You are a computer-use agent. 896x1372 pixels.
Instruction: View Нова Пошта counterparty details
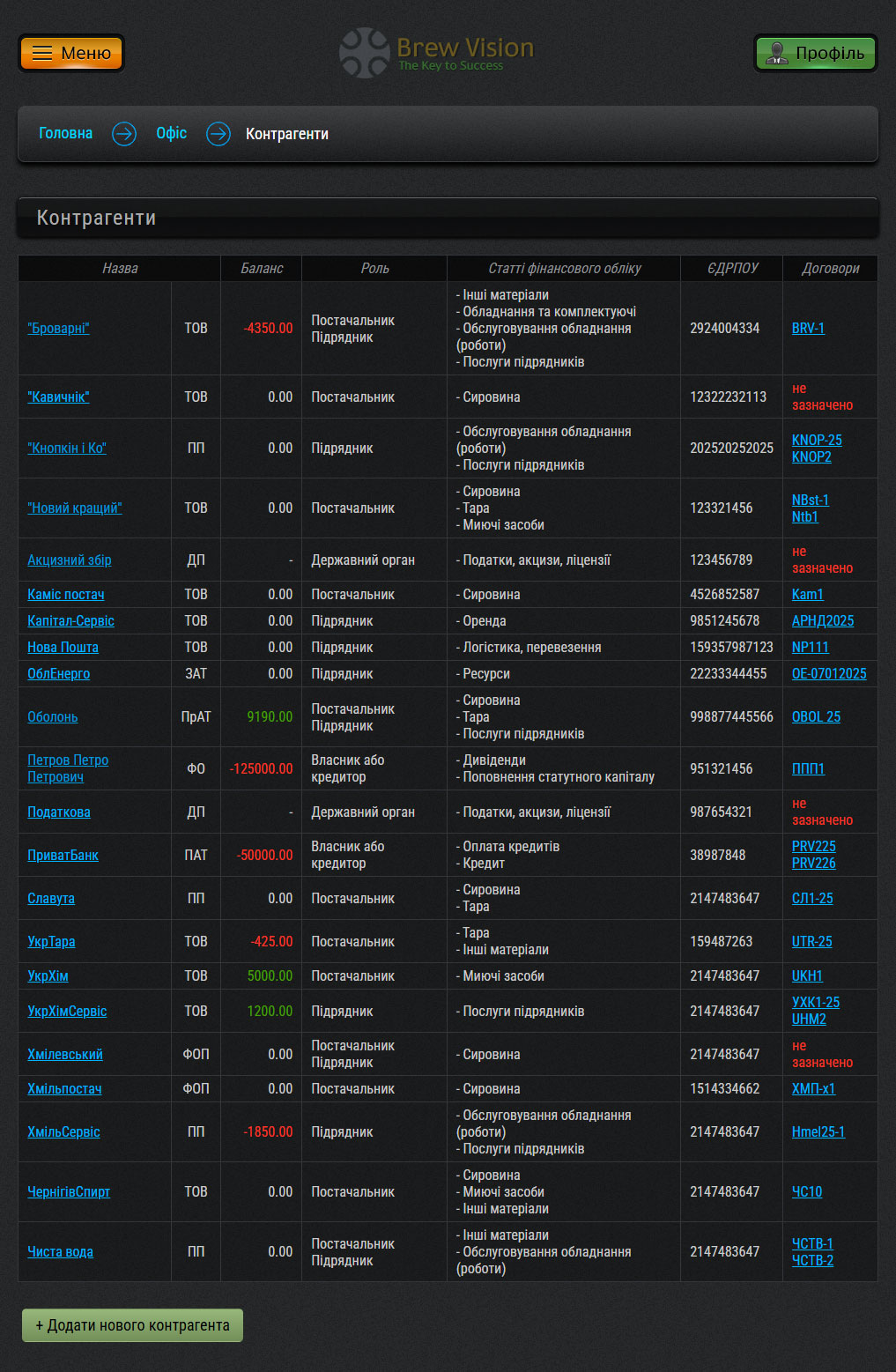(x=63, y=647)
